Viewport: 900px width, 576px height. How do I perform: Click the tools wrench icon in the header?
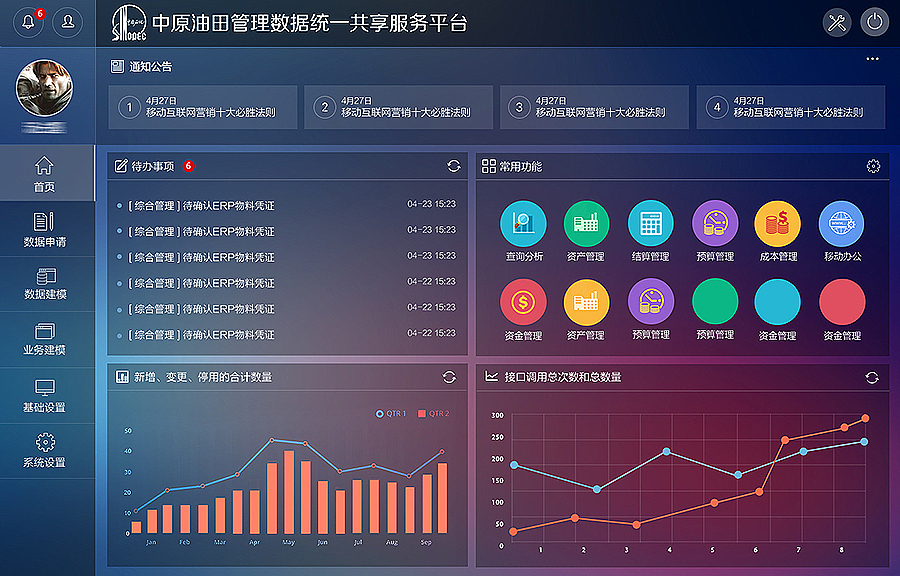[837, 23]
